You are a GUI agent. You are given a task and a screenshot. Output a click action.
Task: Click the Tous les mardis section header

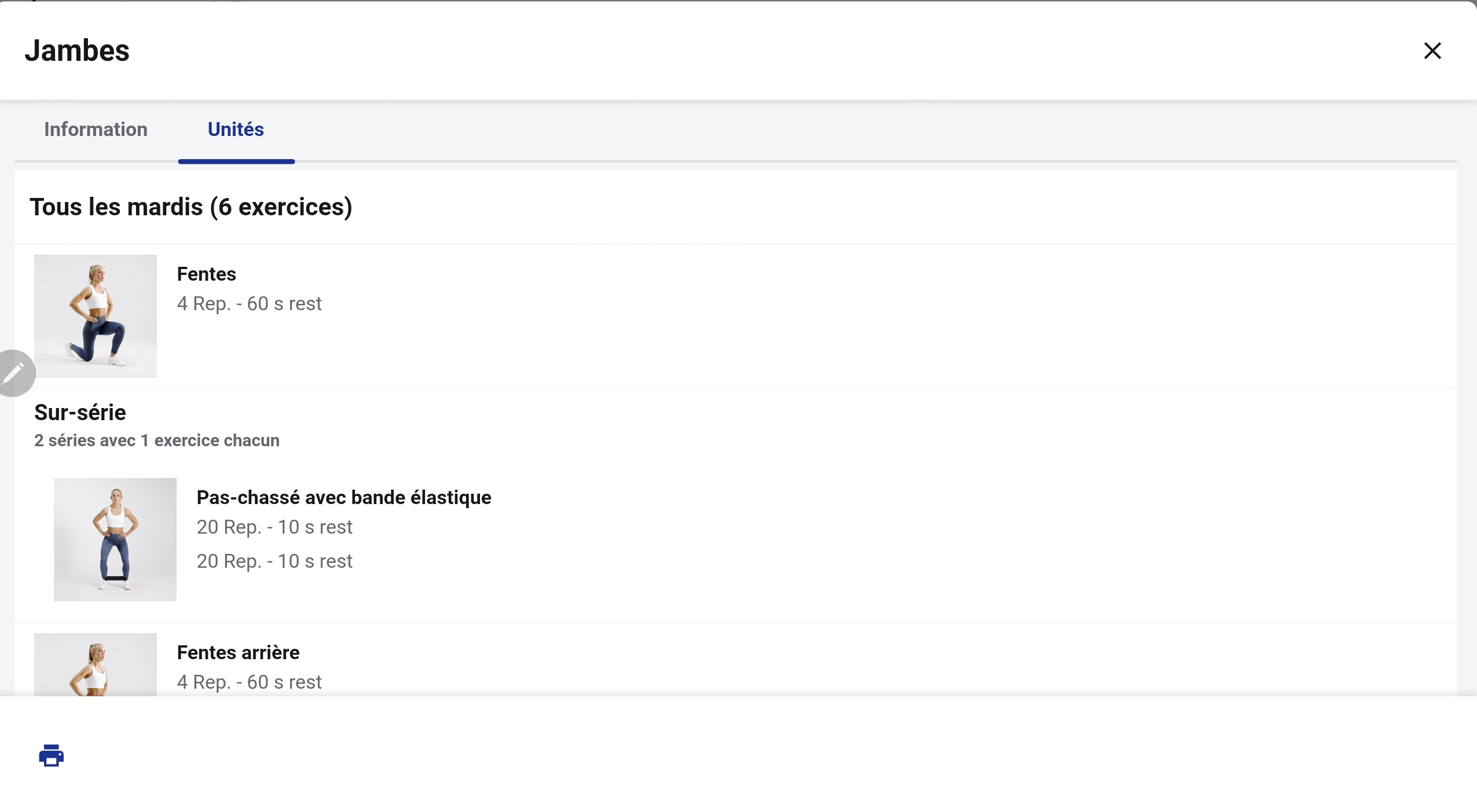pos(191,207)
